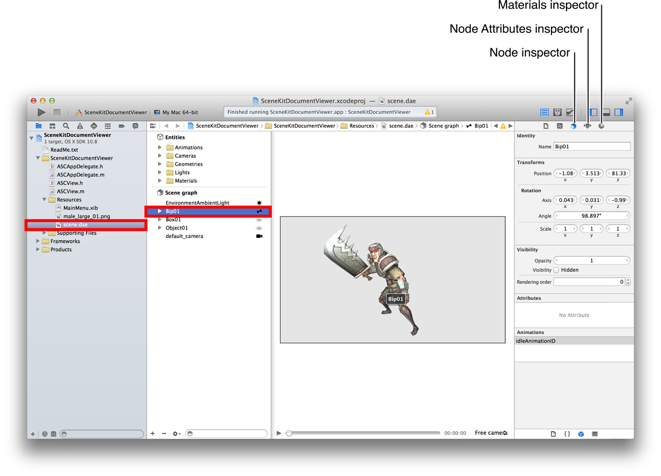The image size is (661, 476).
Task: Expand the Object01 node
Action: (160, 228)
